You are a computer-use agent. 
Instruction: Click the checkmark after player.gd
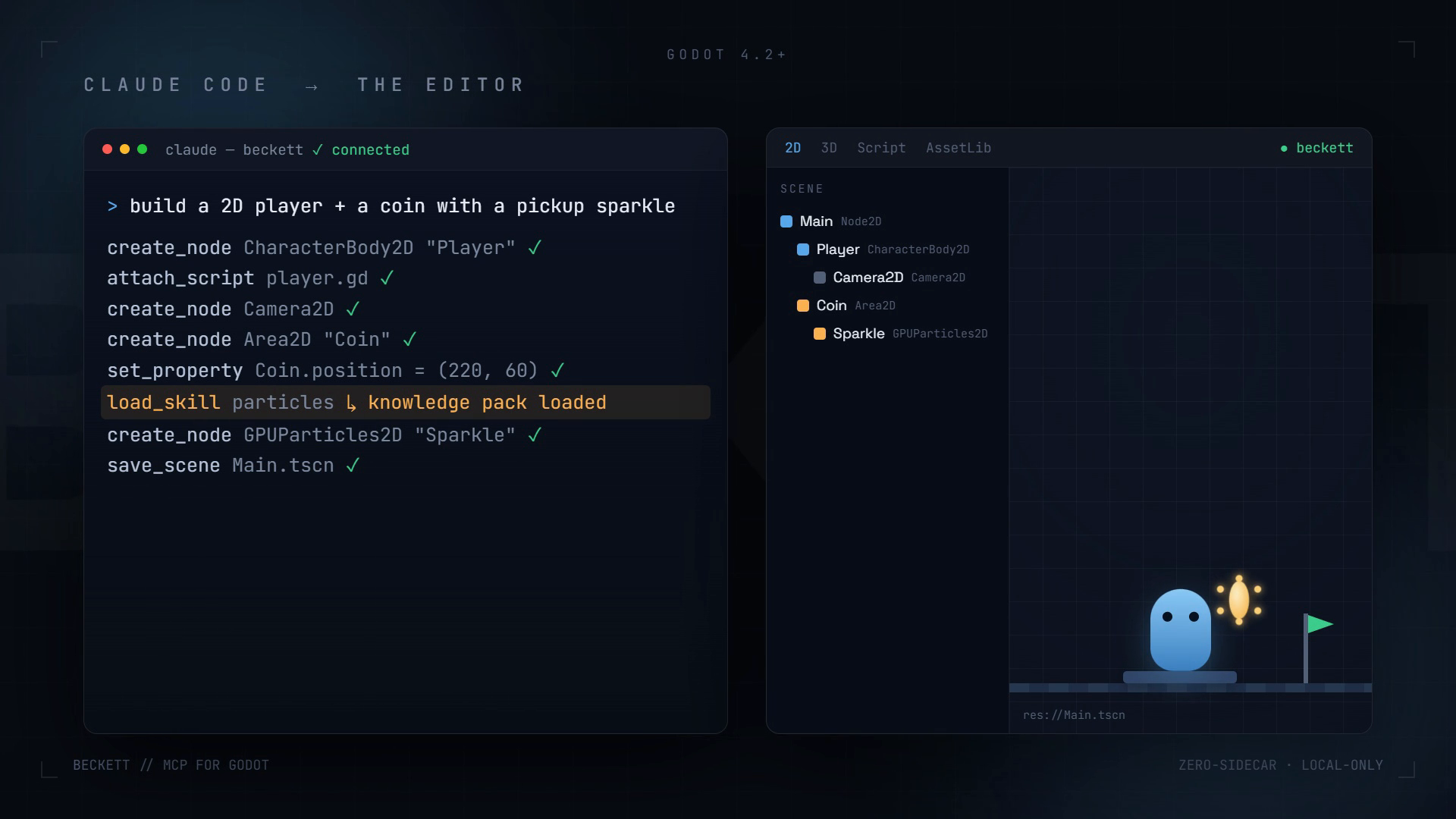(x=387, y=278)
